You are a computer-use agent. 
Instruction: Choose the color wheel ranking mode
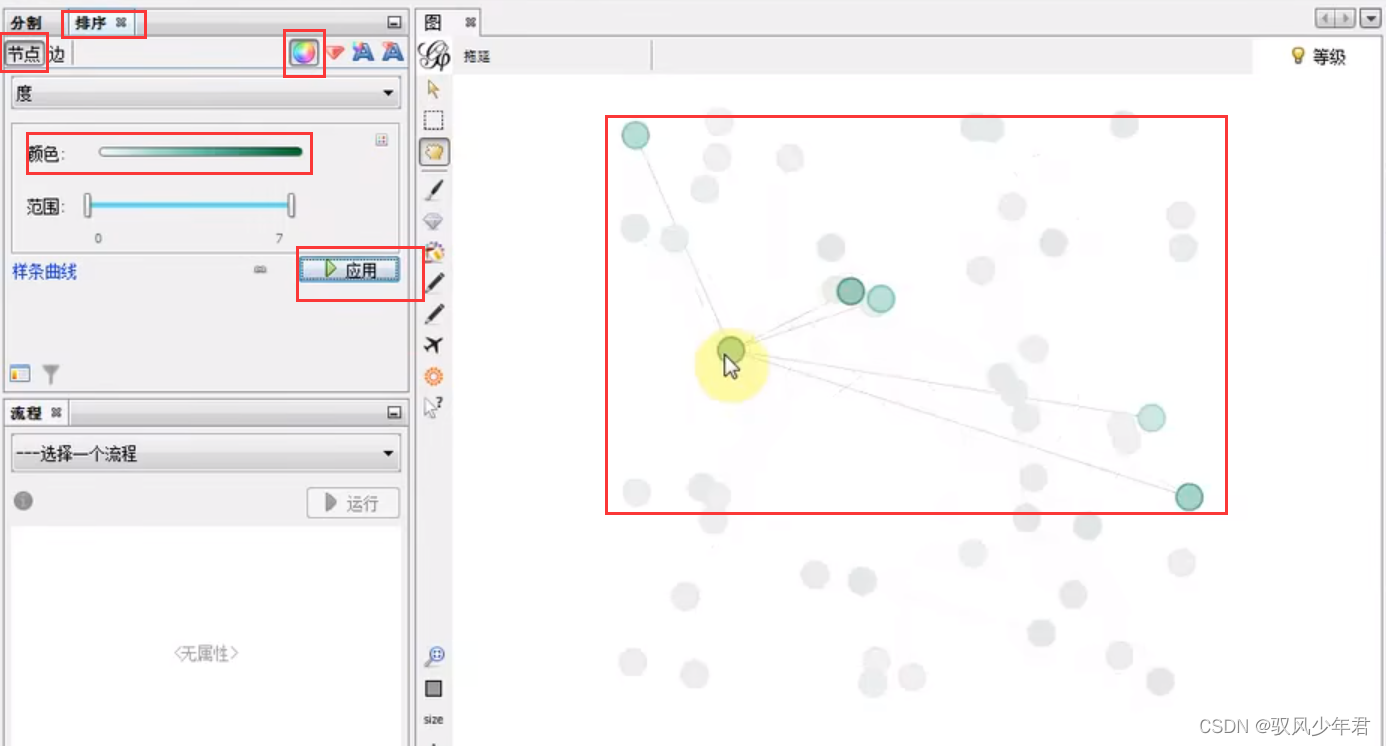[x=305, y=53]
